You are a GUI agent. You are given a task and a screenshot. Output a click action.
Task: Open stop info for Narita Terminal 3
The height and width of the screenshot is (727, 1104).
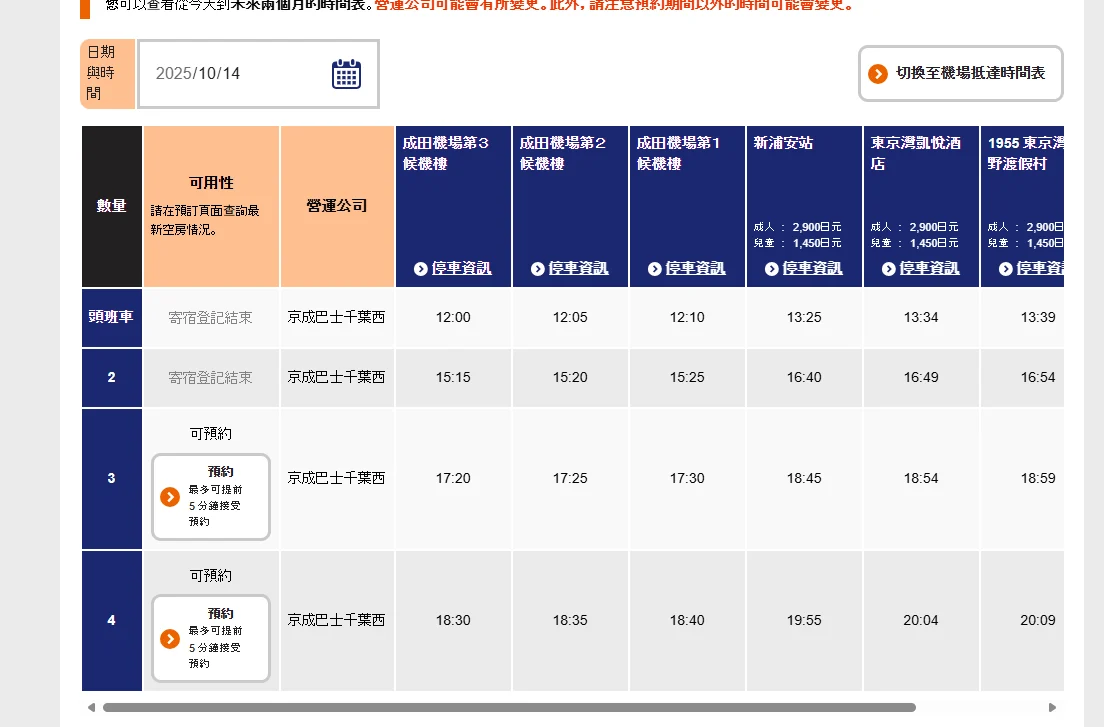tap(461, 268)
